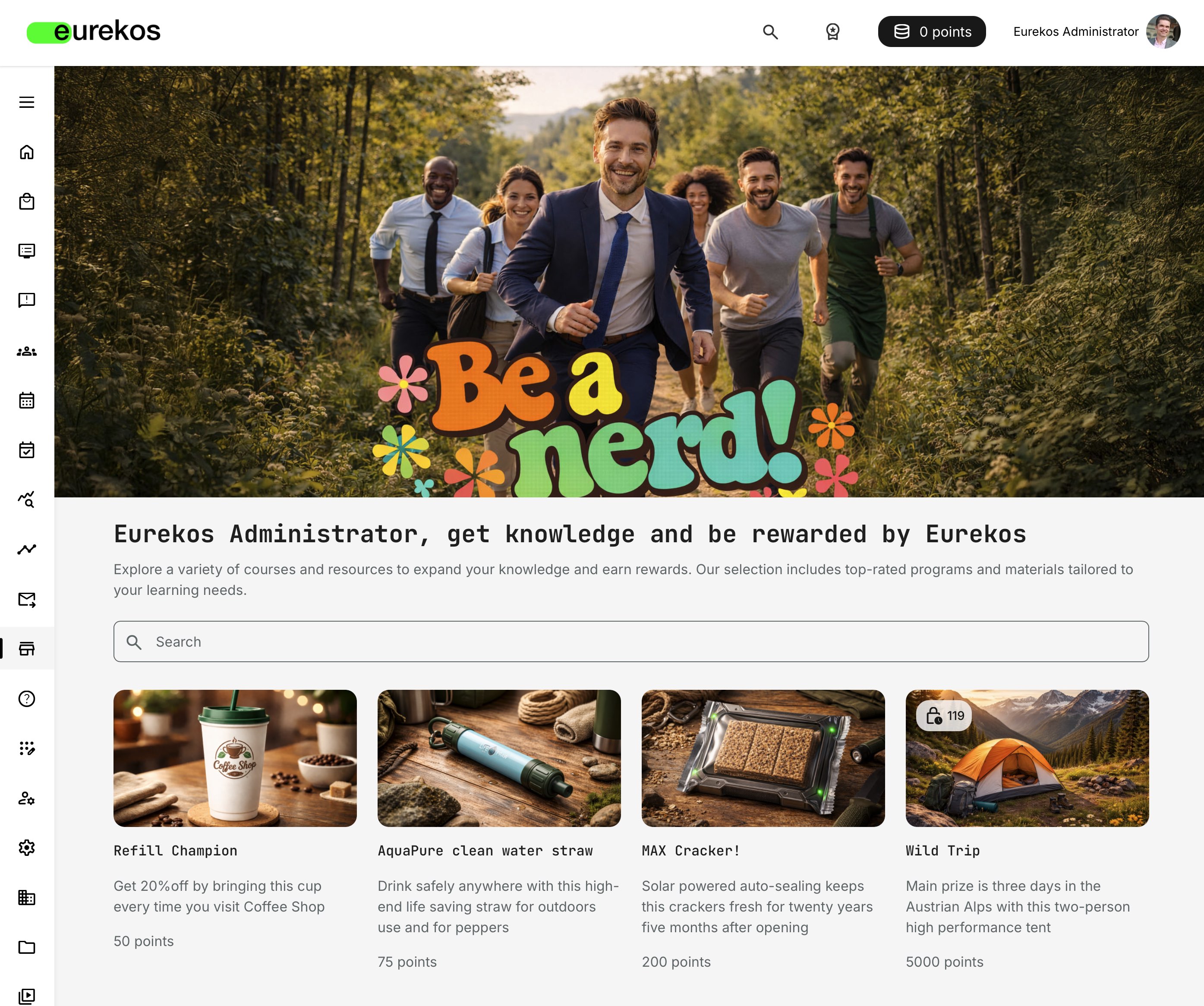Open the shopping bag sidebar icon
This screenshot has width=1204, height=1006.
click(x=26, y=201)
